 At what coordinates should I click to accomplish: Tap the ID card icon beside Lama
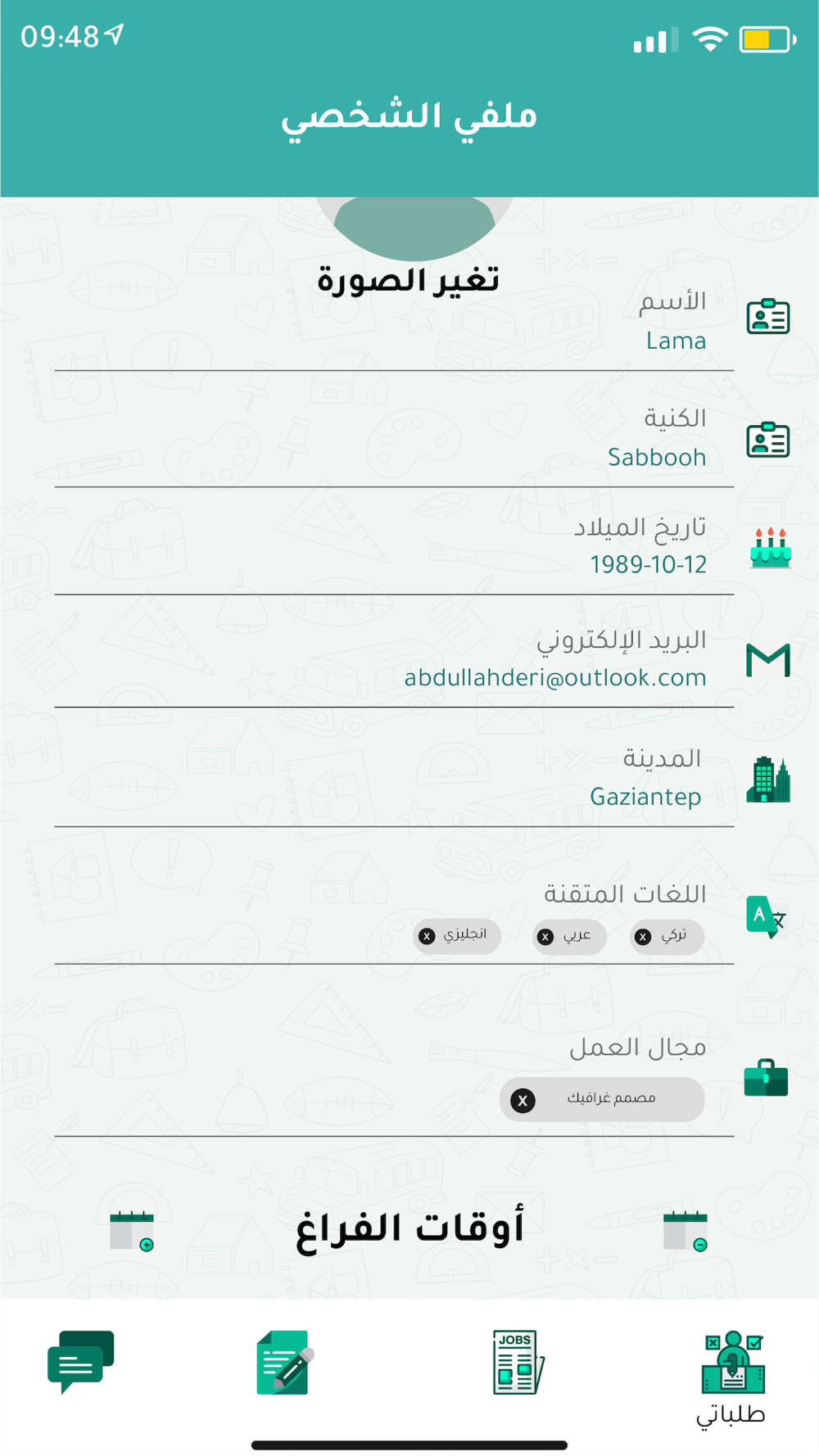tap(768, 316)
